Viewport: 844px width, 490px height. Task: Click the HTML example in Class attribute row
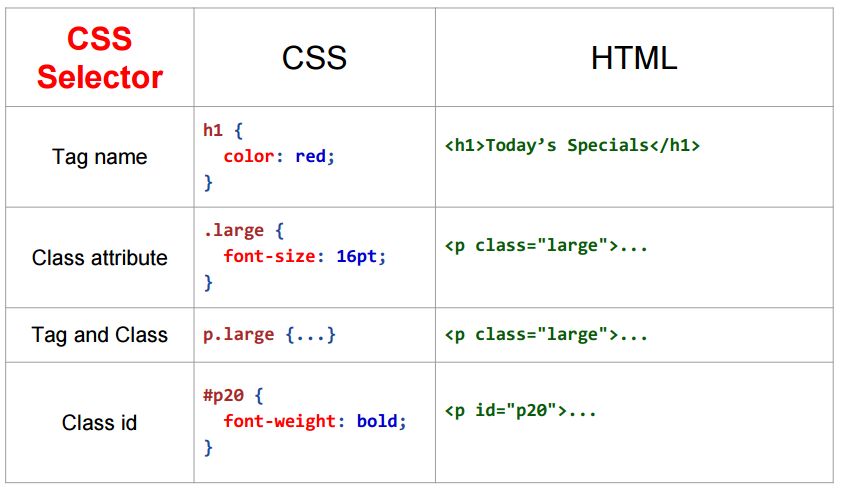click(x=546, y=246)
